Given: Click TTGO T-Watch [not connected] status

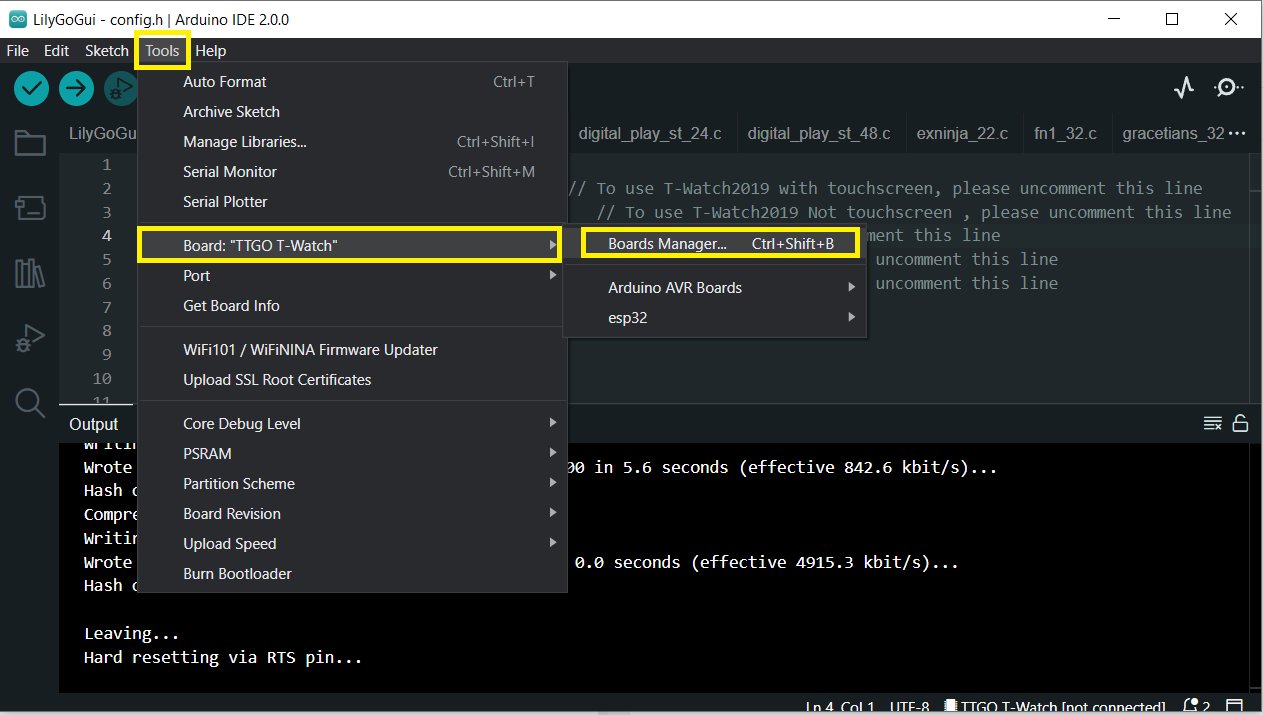Looking at the screenshot, I should 1054,707.
